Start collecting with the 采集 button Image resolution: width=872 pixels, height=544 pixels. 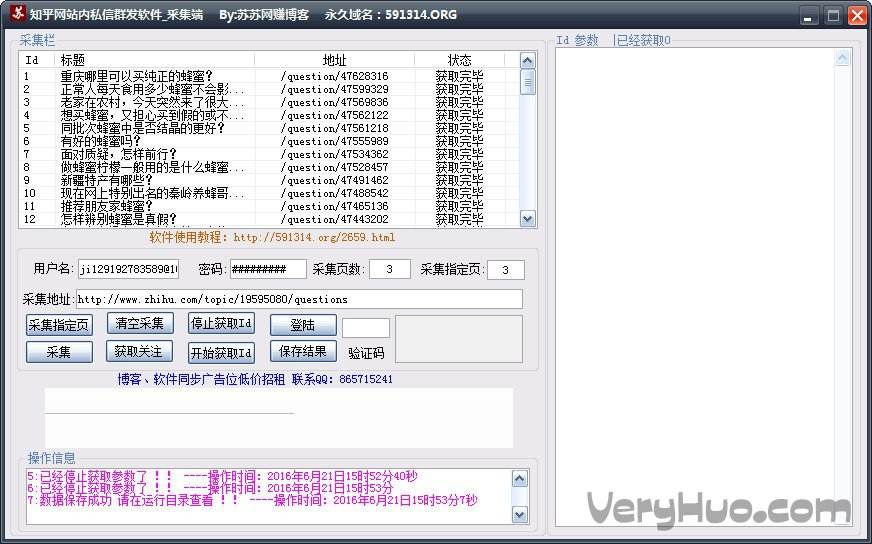pos(59,352)
